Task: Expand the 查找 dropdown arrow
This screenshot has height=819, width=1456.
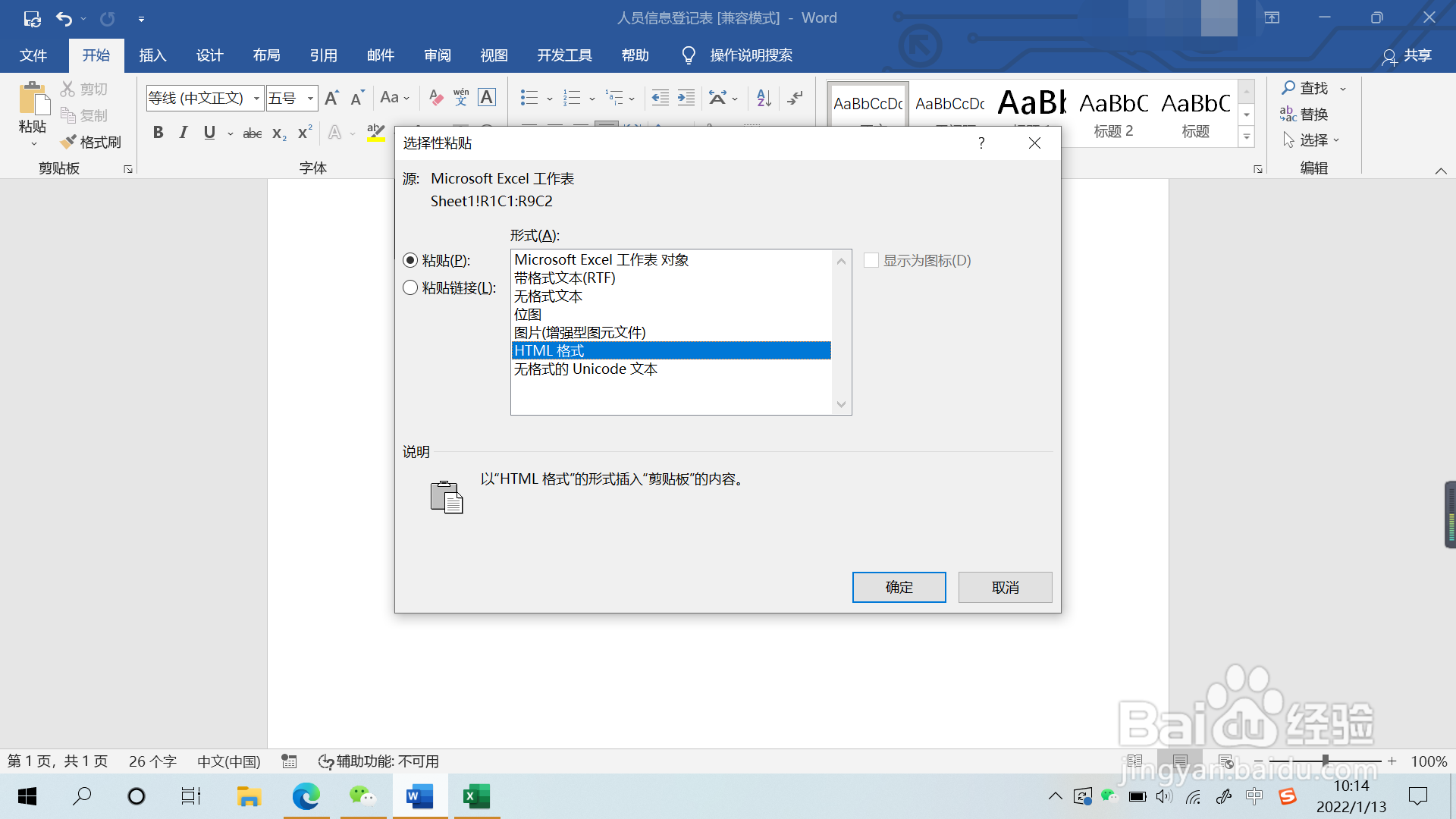Action: pyautogui.click(x=1343, y=89)
